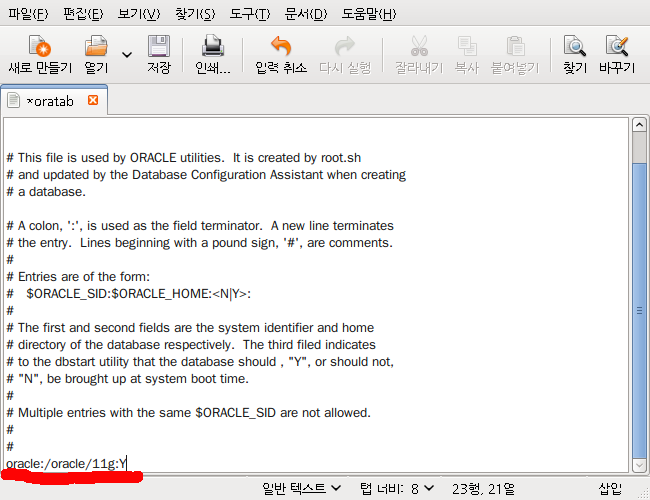Click the 찾기 (Find) magnifier icon
Image resolution: width=650 pixels, height=500 pixels.
(x=575, y=46)
